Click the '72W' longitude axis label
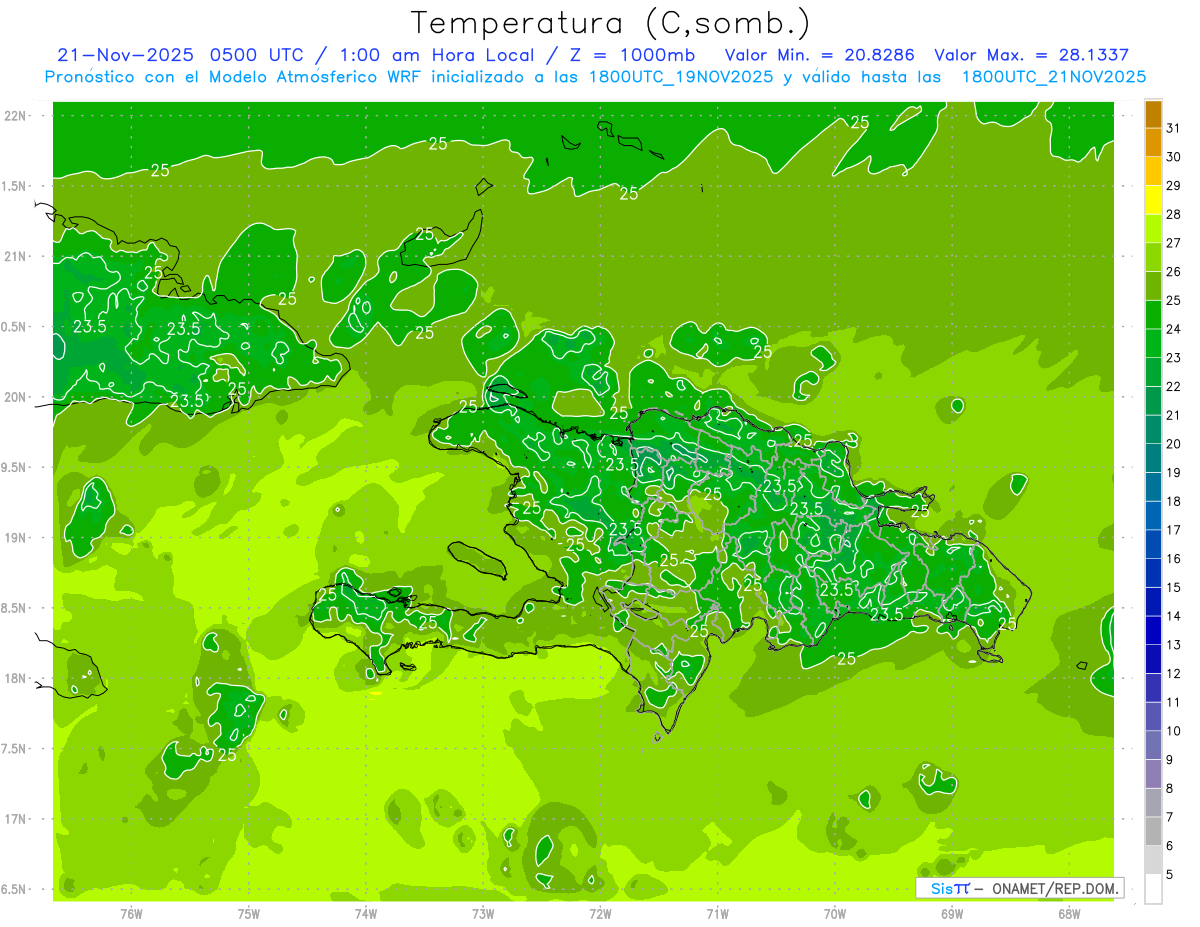 point(600,914)
